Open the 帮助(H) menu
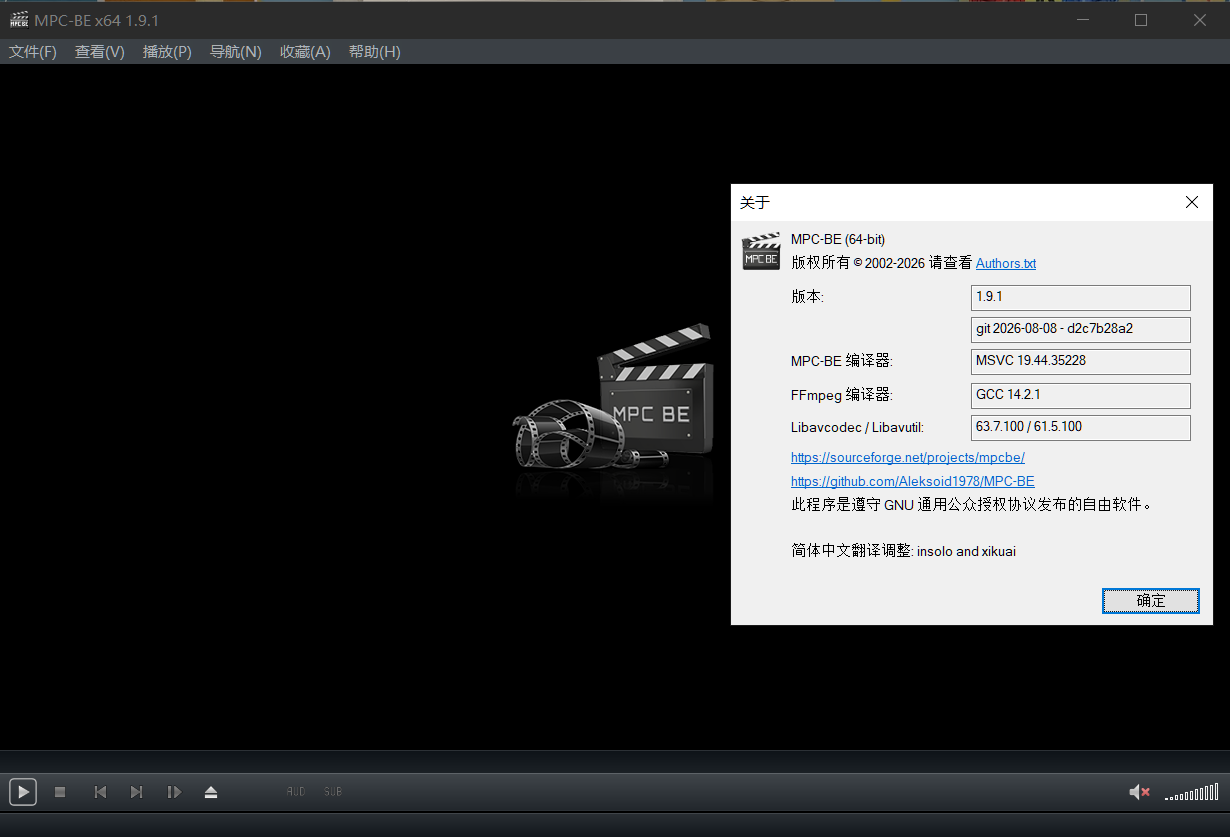The height and width of the screenshot is (837, 1230). (374, 52)
